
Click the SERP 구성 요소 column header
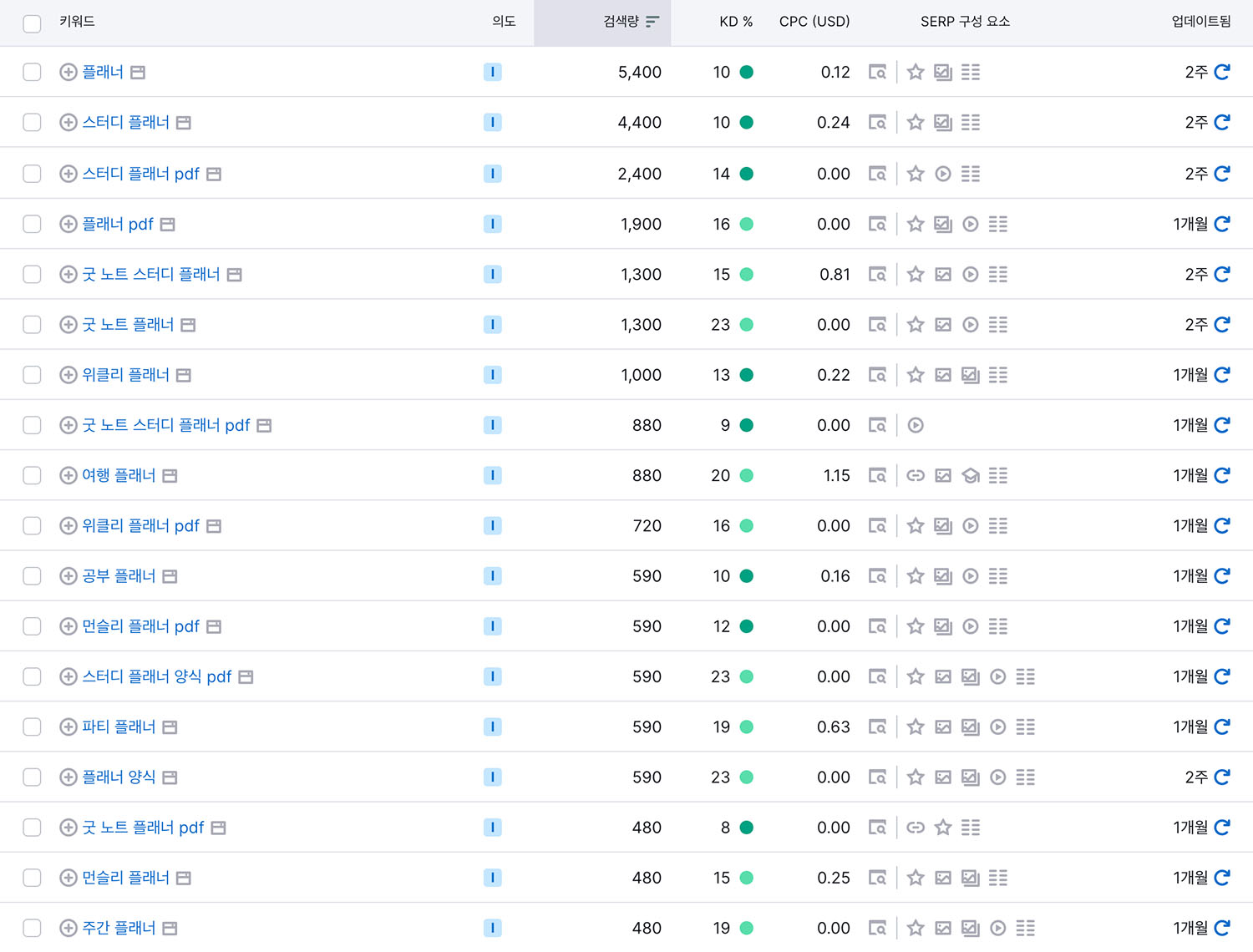tap(965, 22)
